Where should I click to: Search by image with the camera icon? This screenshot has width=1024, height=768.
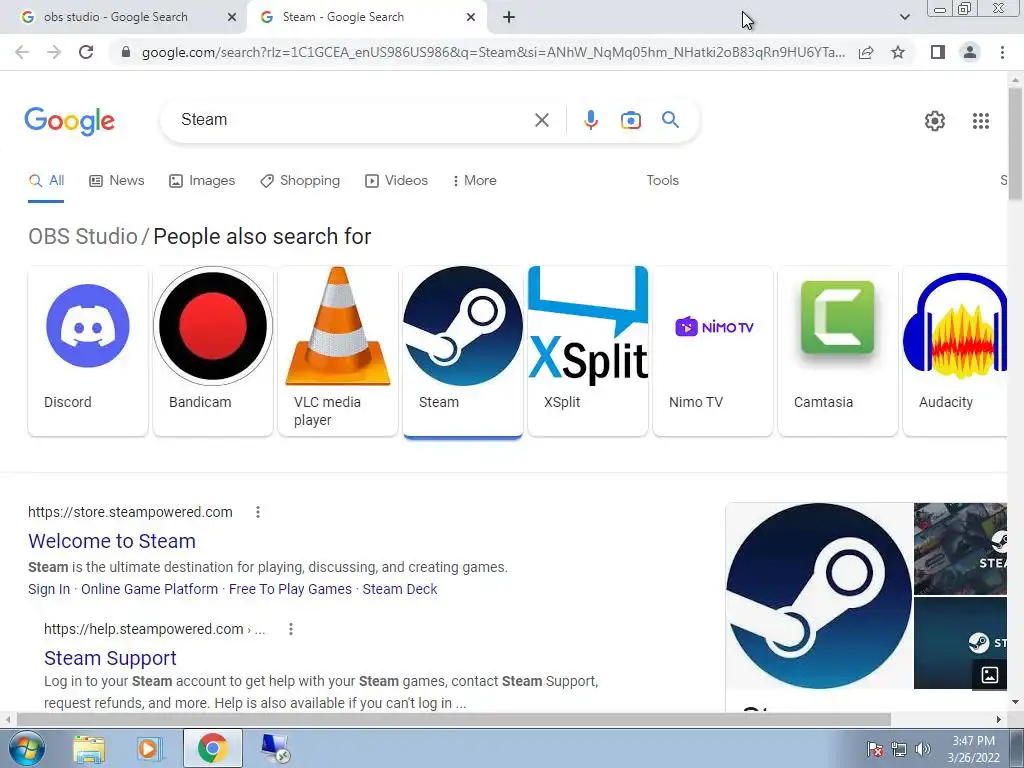(x=630, y=120)
